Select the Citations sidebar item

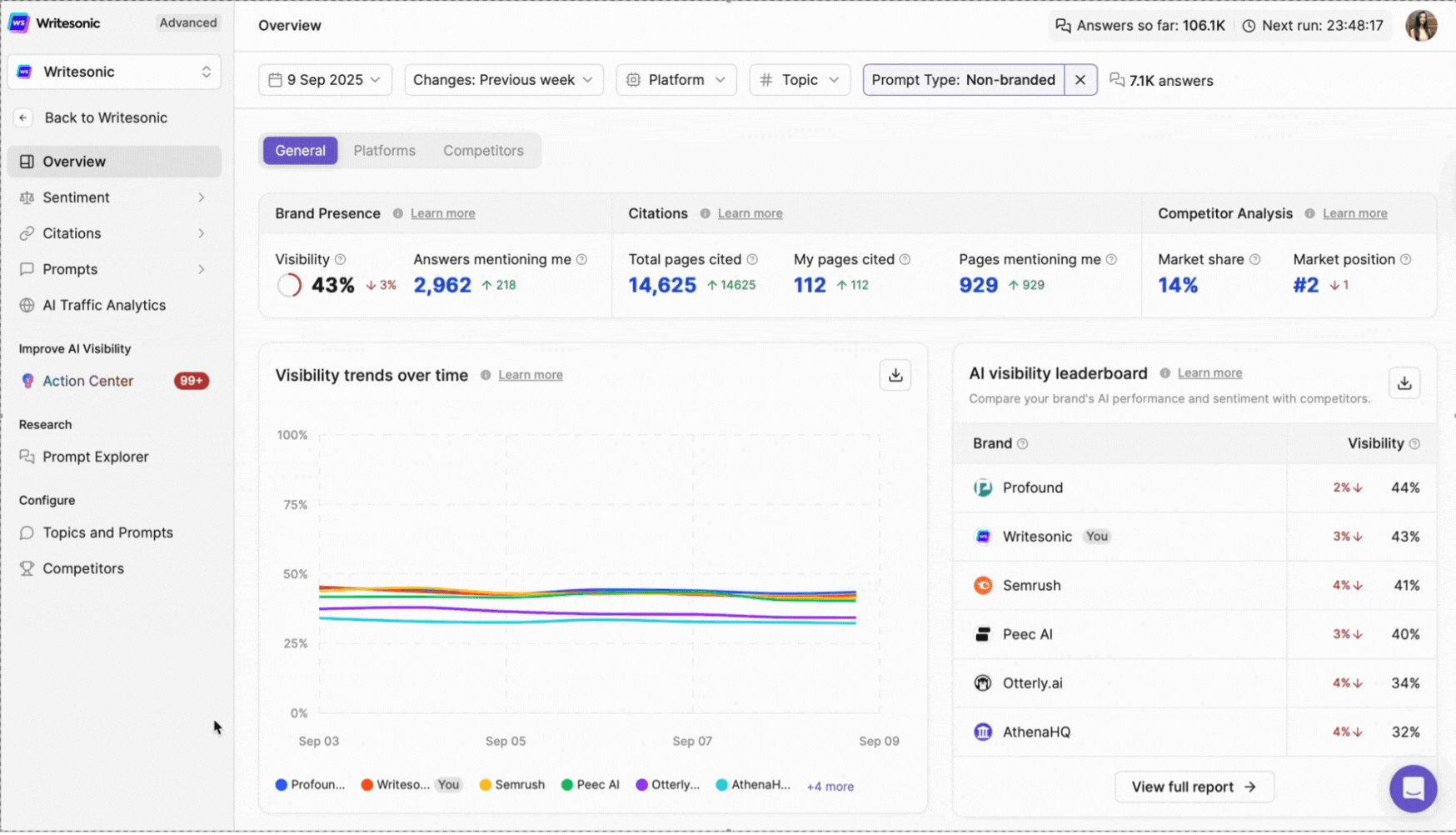click(x=71, y=232)
